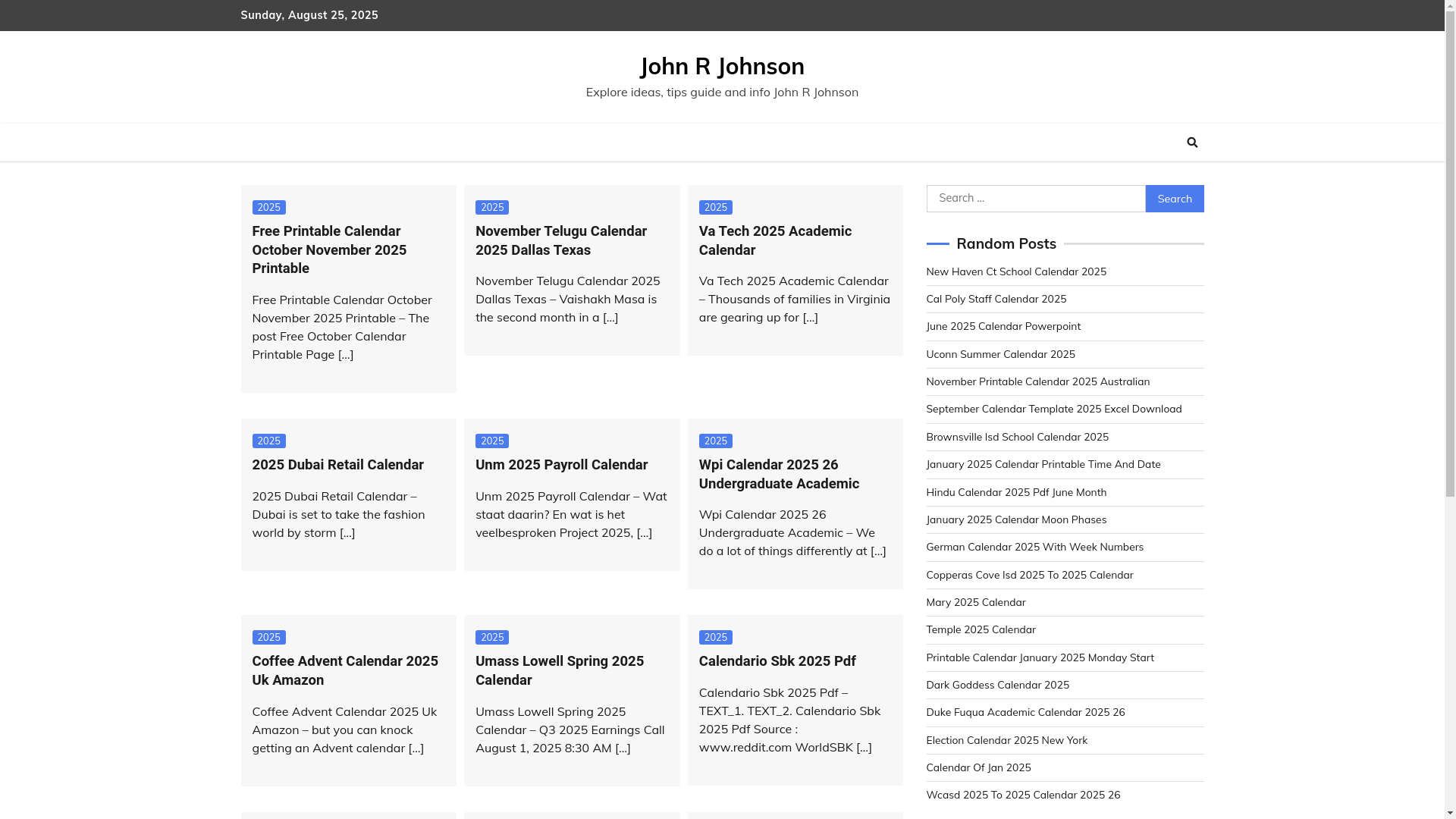The image size is (1456, 819).
Task: Click read-more ellipsis in Wpi Calendar excerpt
Action: (x=878, y=551)
